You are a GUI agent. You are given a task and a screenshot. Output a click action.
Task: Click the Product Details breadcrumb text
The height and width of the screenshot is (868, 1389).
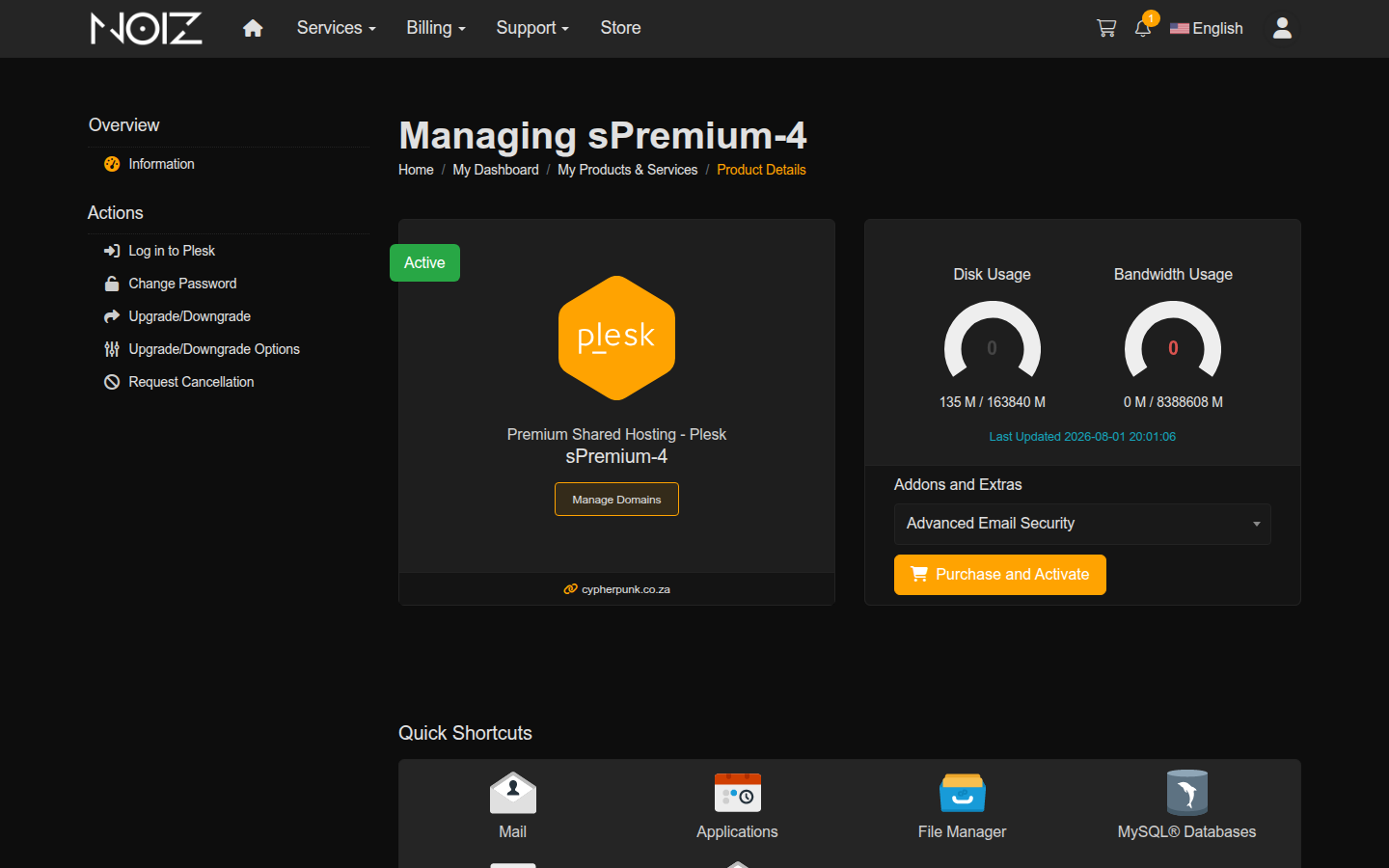point(761,170)
